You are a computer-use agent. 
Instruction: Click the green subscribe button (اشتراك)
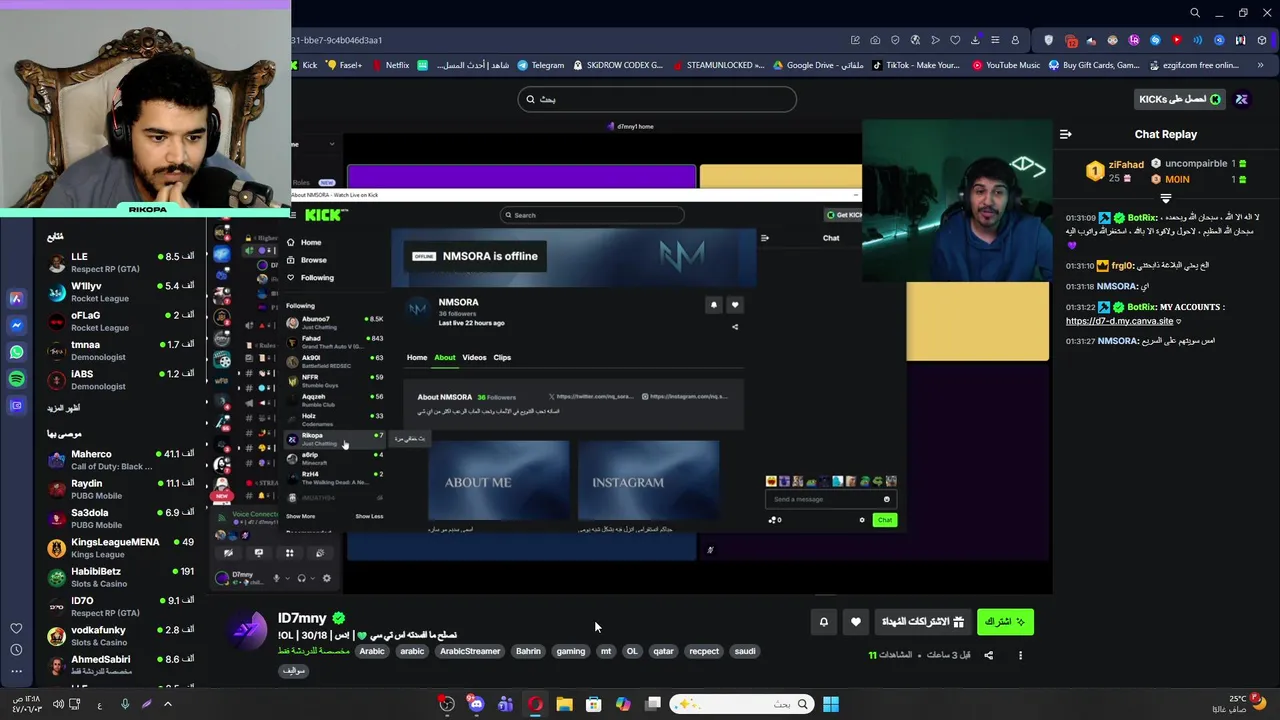coord(1004,622)
